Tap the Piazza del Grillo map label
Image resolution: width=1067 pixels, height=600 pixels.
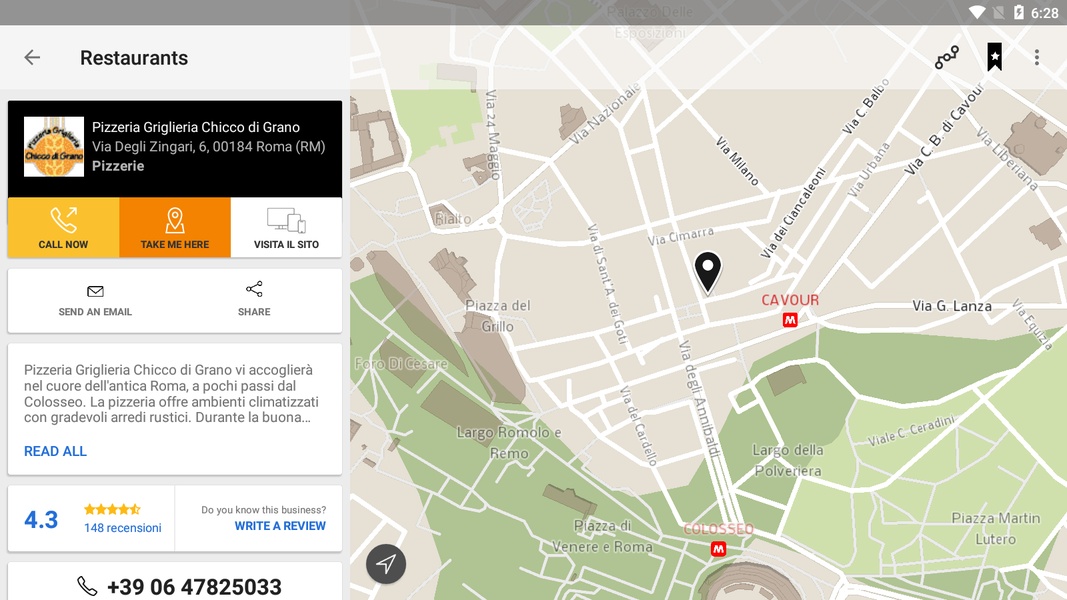coord(497,316)
